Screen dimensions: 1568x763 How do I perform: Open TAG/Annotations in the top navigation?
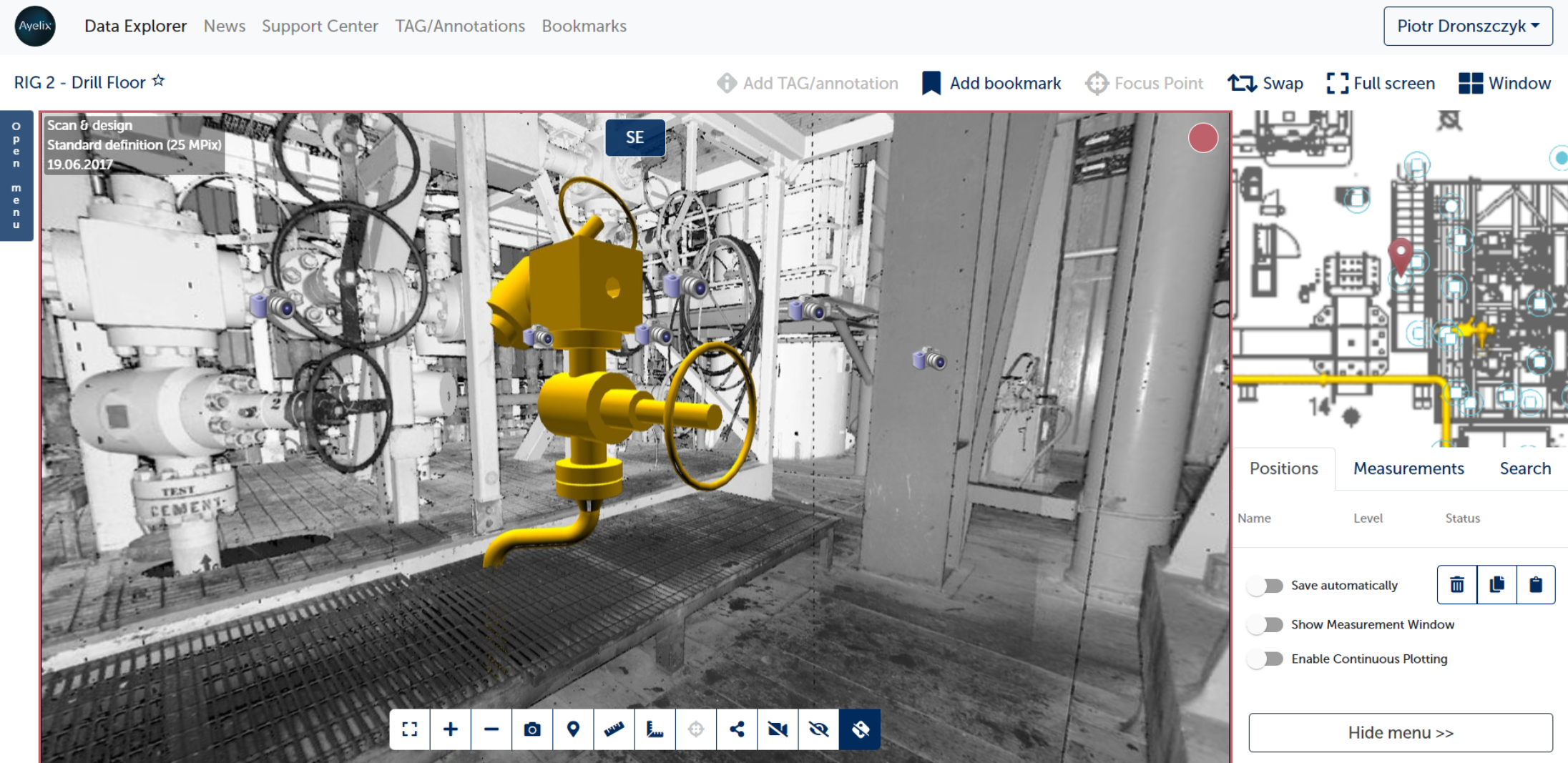[x=460, y=26]
